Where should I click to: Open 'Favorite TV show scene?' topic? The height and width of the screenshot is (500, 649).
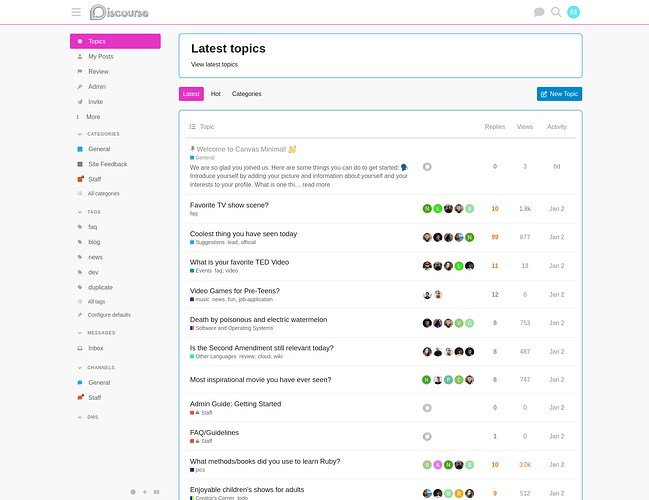229,205
